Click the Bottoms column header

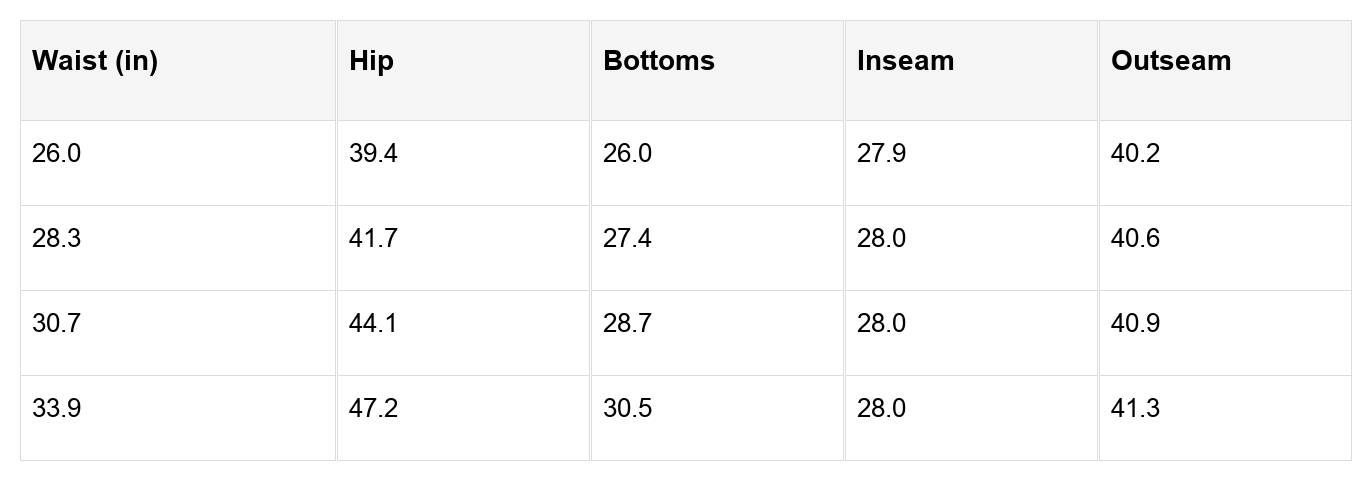[659, 61]
